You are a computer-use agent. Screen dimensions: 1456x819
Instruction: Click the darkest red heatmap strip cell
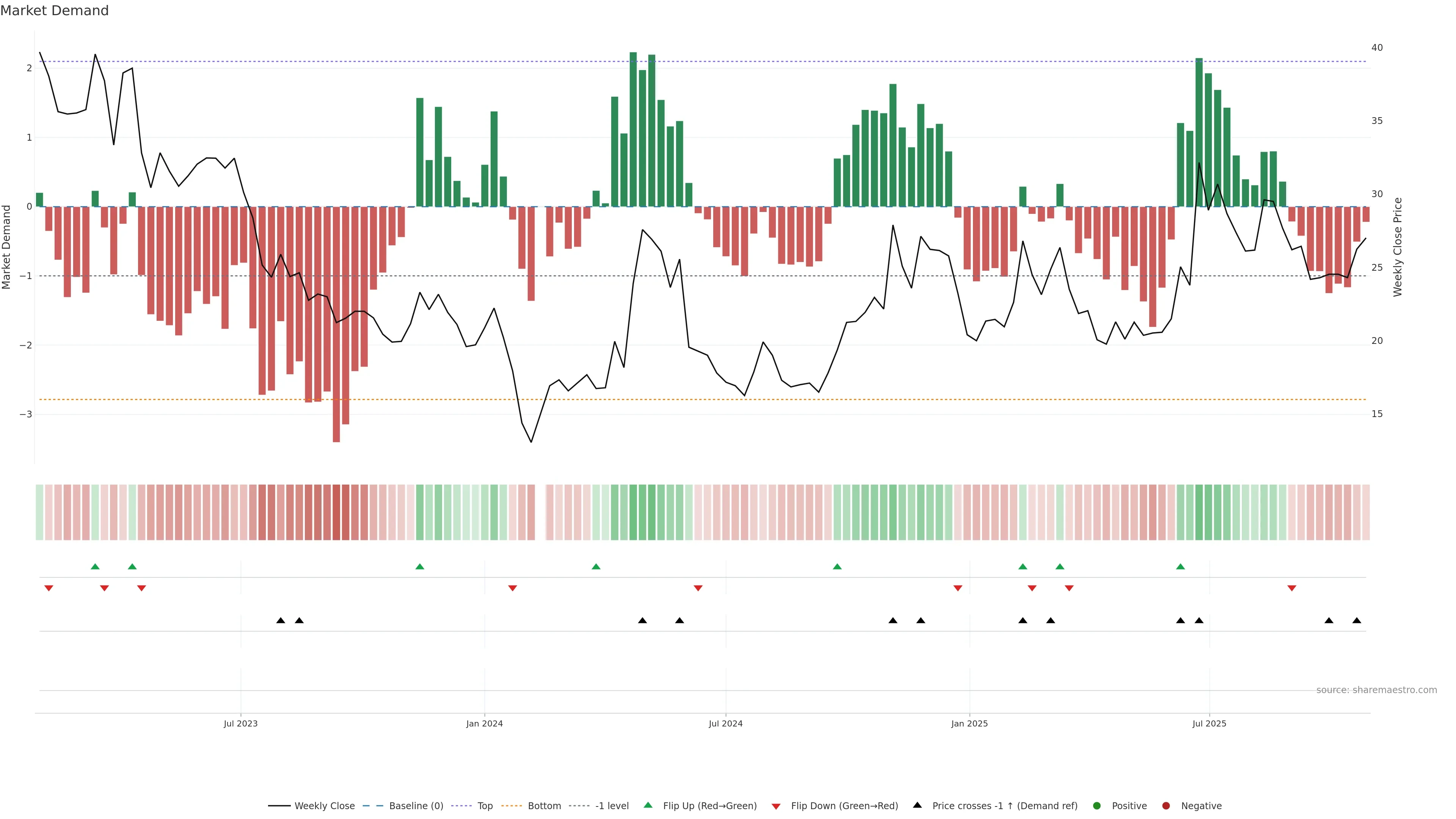click(x=336, y=512)
